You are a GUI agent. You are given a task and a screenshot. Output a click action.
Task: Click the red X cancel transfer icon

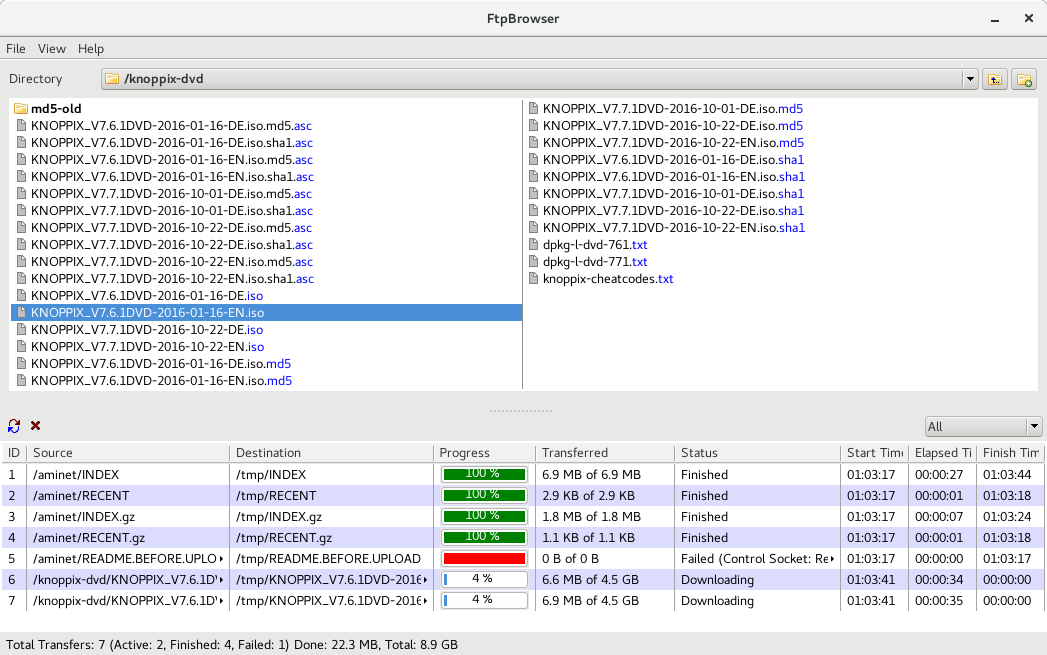coord(36,426)
